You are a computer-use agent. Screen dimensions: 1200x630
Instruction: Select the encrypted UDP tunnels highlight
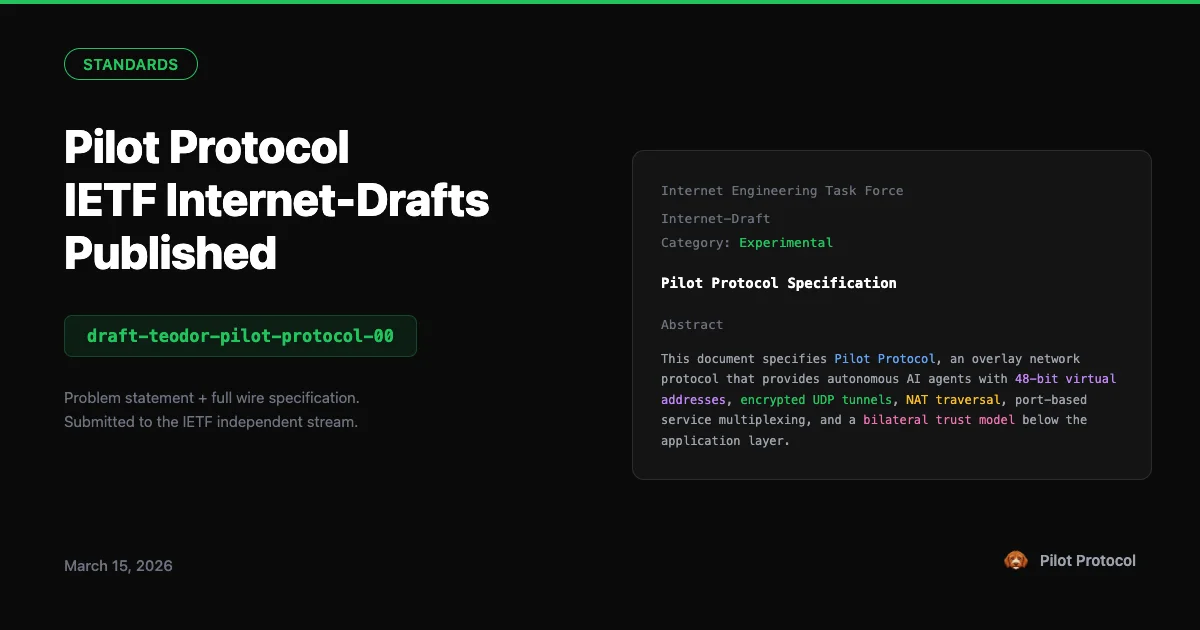tap(816, 399)
